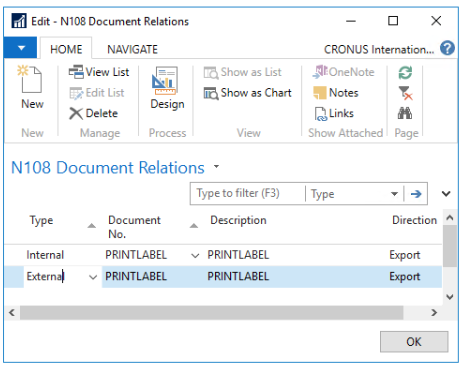Clear filter using funnel icon
This screenshot has height=368, width=464.
pos(405,93)
